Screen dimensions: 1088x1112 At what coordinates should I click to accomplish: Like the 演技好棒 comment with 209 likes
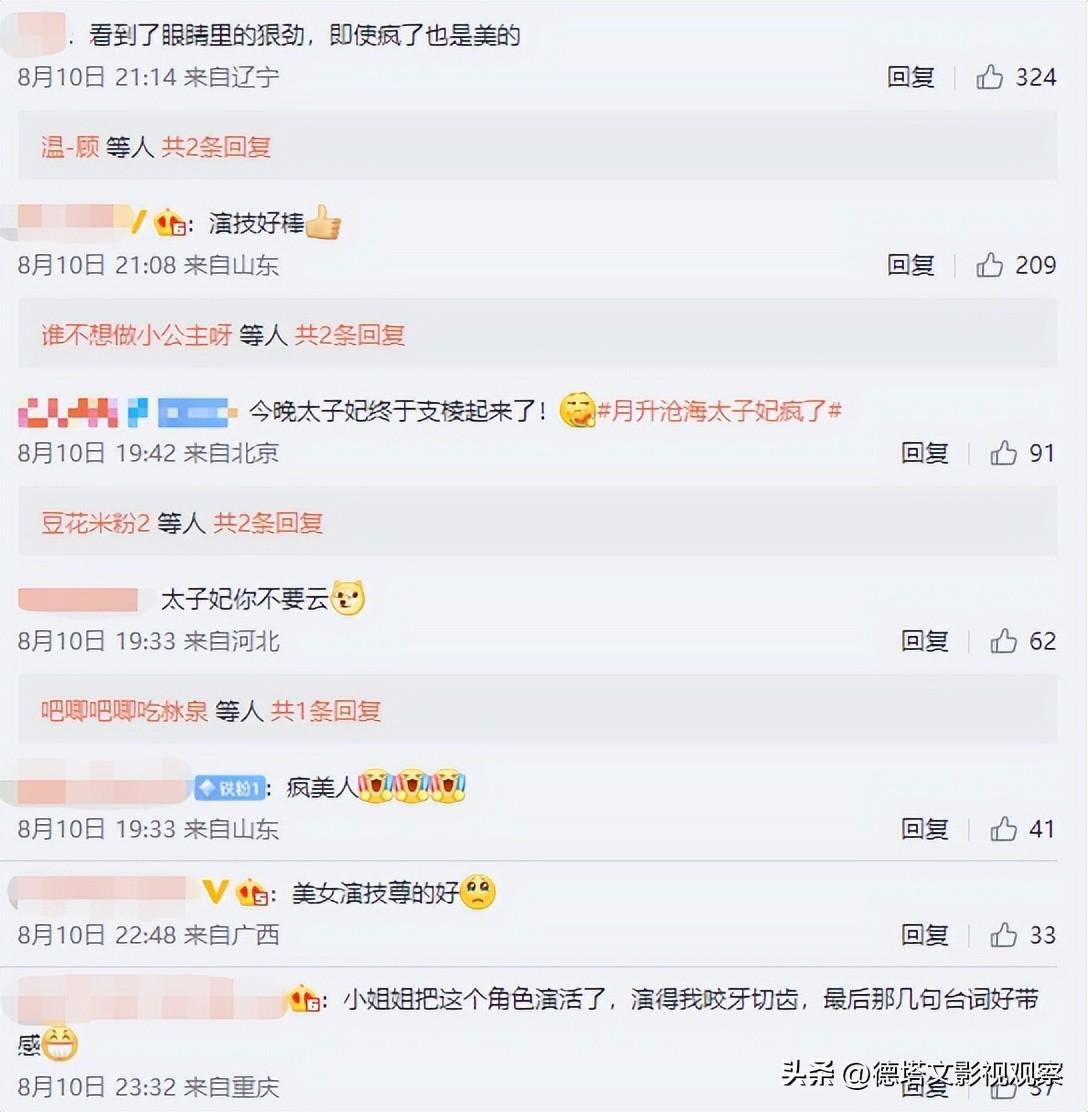pos(989,265)
